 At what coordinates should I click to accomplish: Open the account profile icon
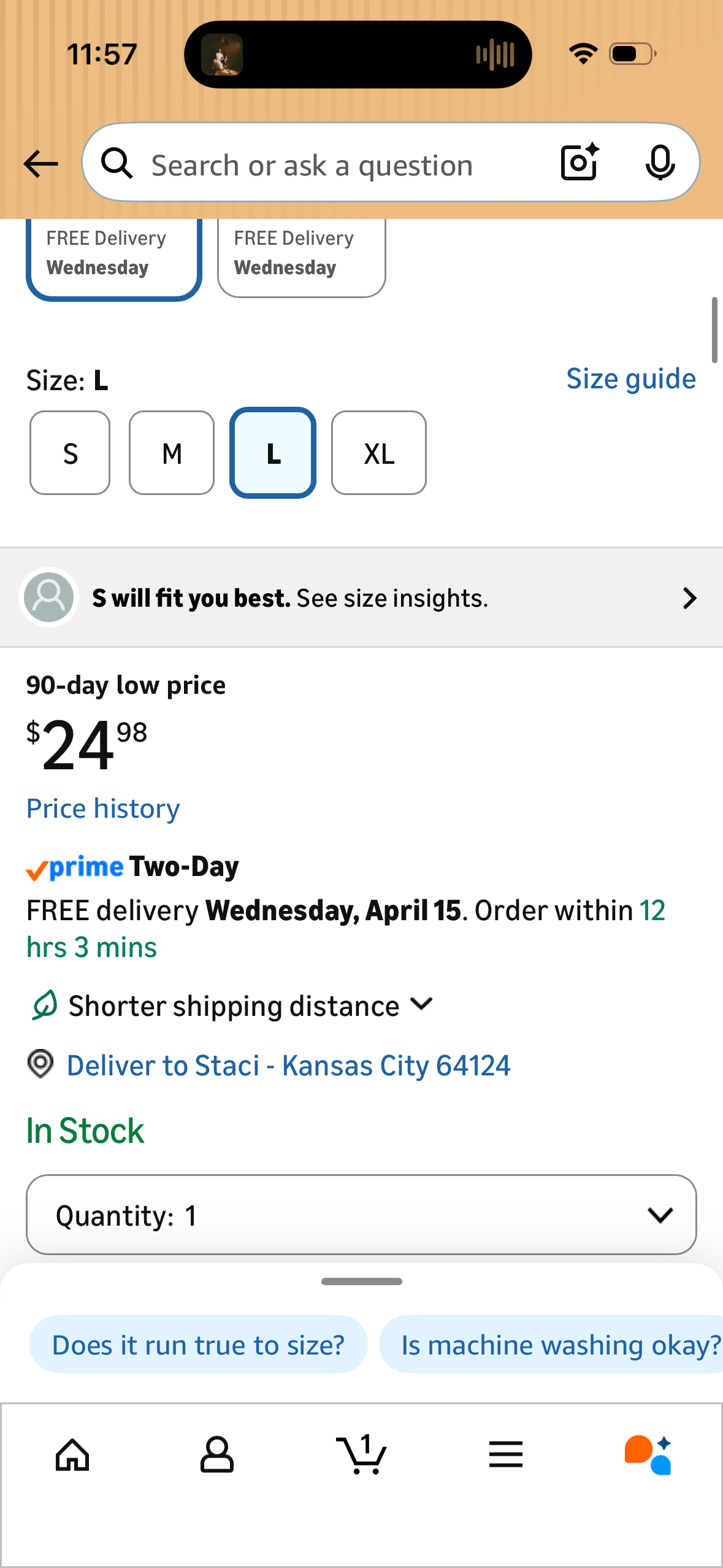tap(216, 1455)
